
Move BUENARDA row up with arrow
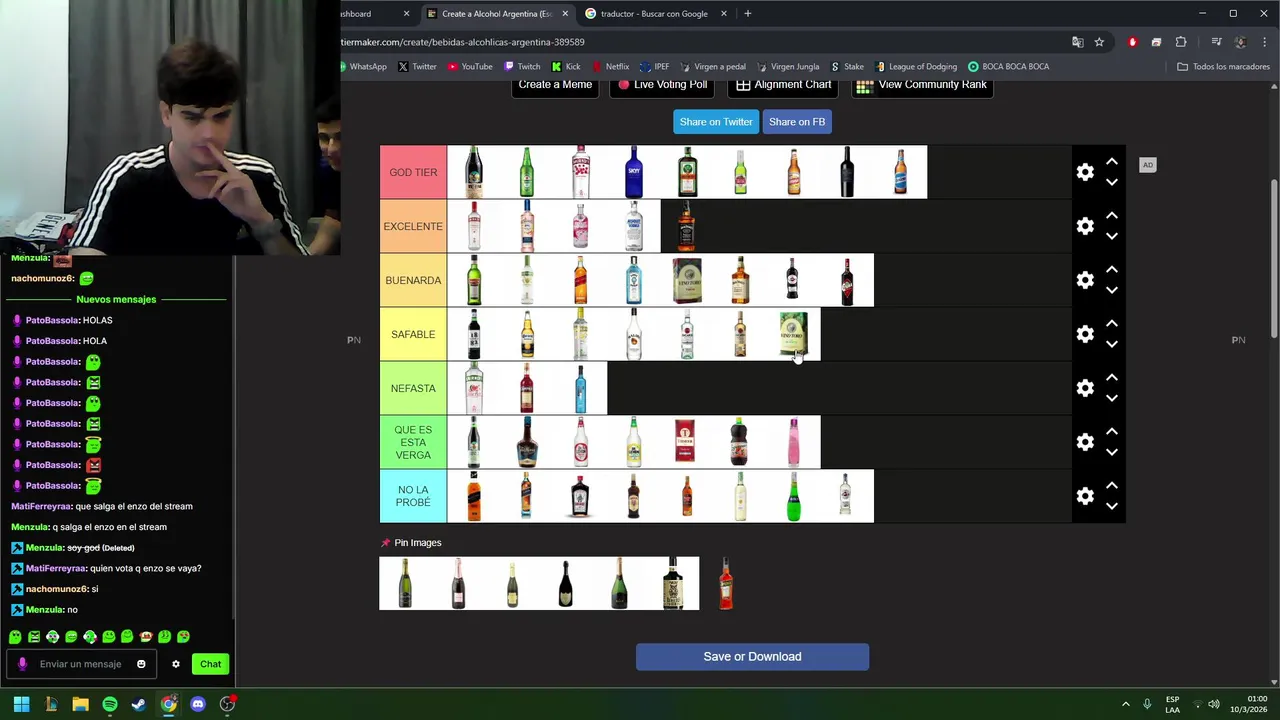(x=1112, y=270)
